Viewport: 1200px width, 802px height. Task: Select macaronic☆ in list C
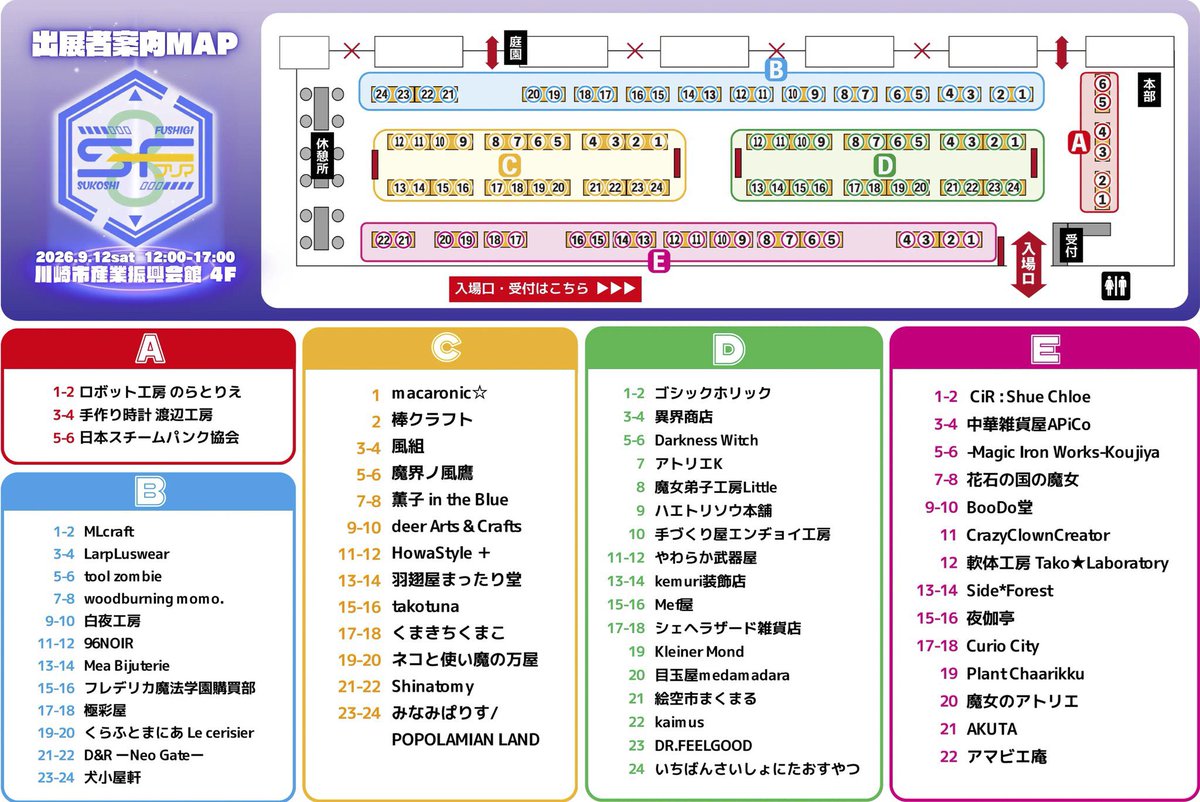coord(440,393)
